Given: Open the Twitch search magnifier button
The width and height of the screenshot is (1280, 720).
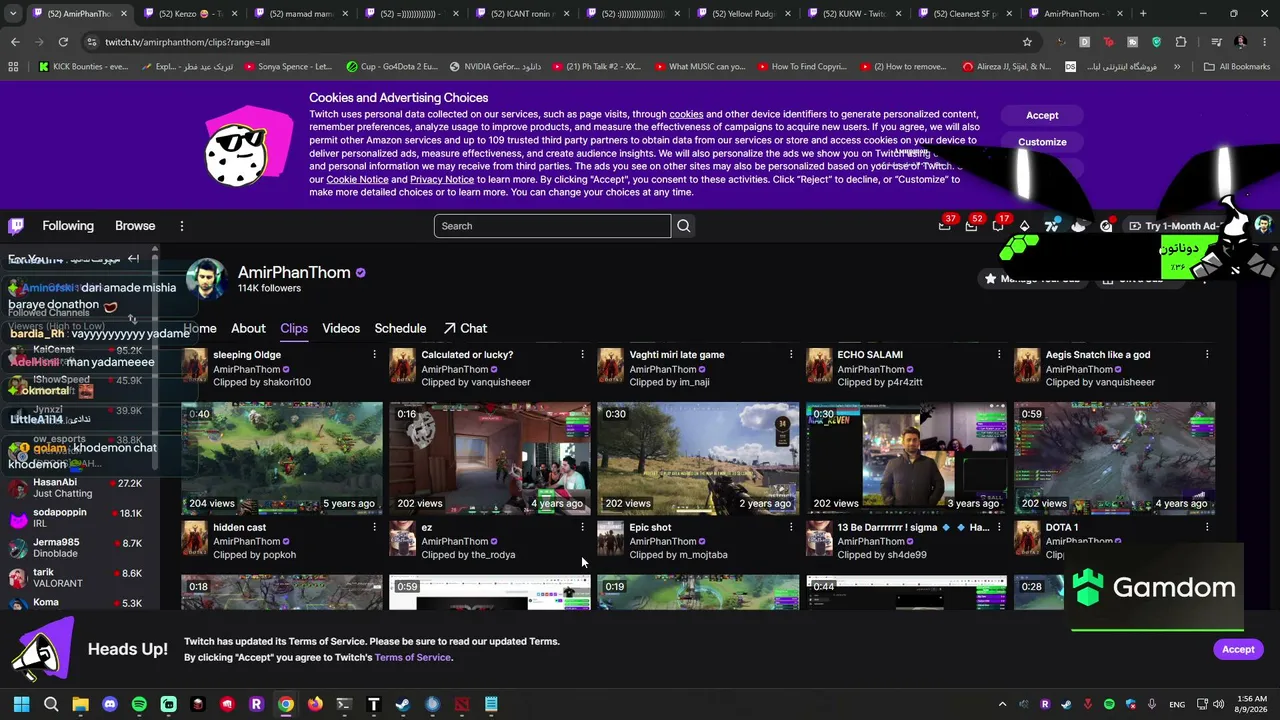Looking at the screenshot, I should (x=684, y=226).
